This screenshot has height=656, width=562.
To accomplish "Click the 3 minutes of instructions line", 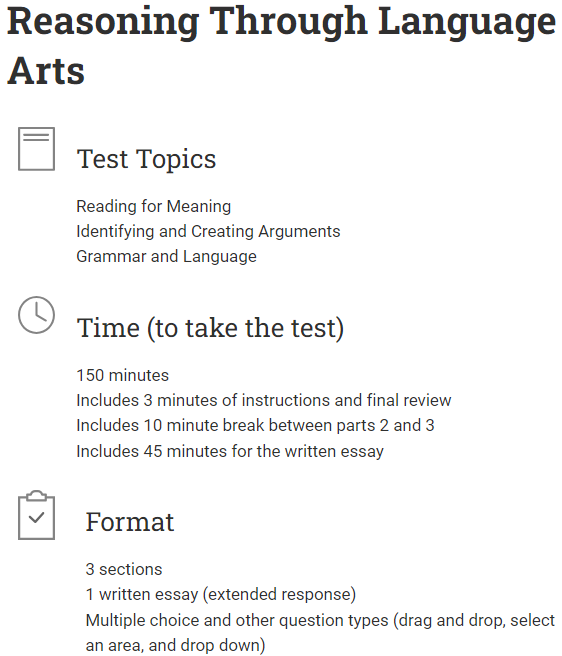I will coord(264,400).
